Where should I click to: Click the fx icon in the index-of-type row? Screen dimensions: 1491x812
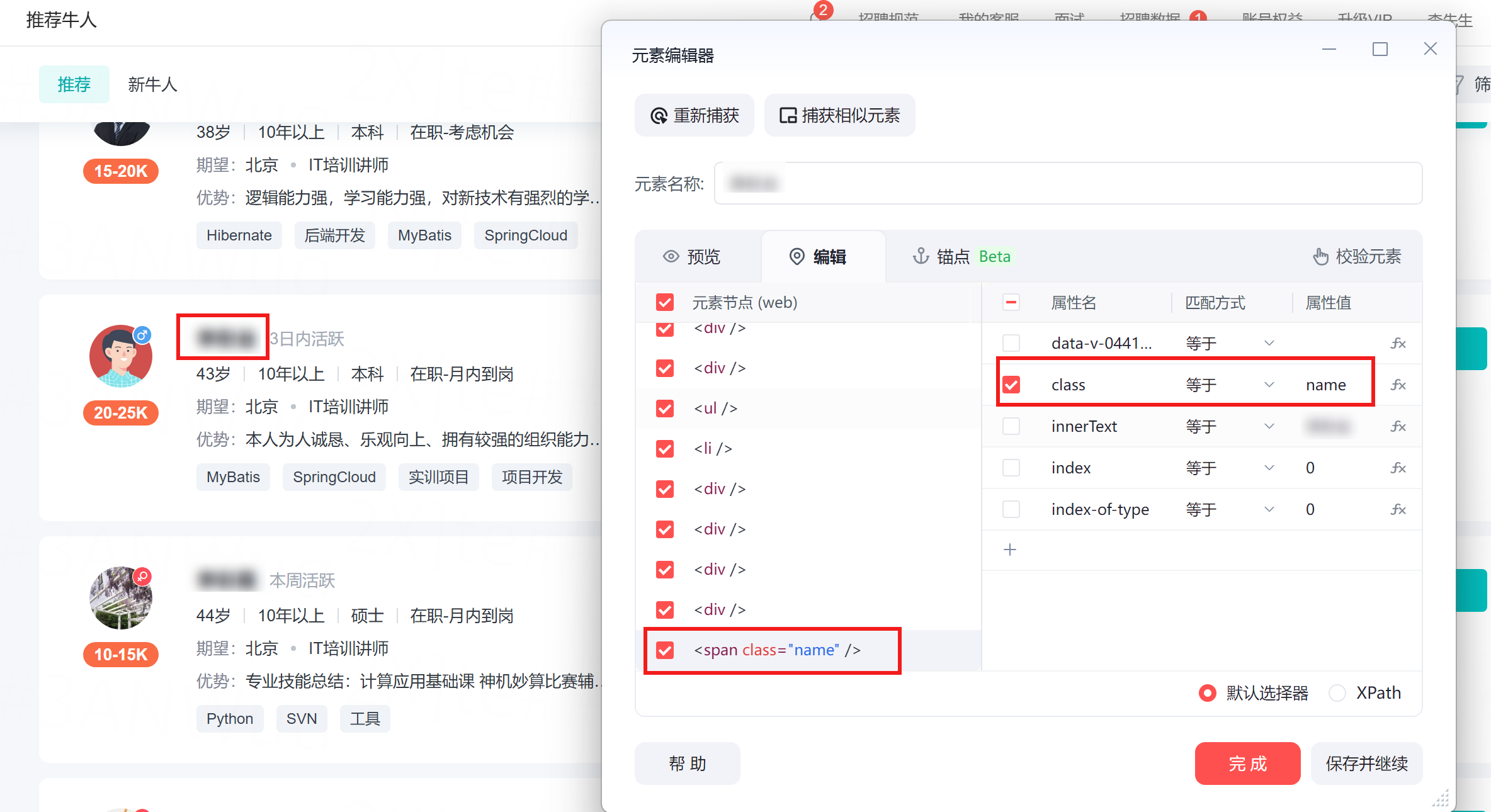(1398, 509)
